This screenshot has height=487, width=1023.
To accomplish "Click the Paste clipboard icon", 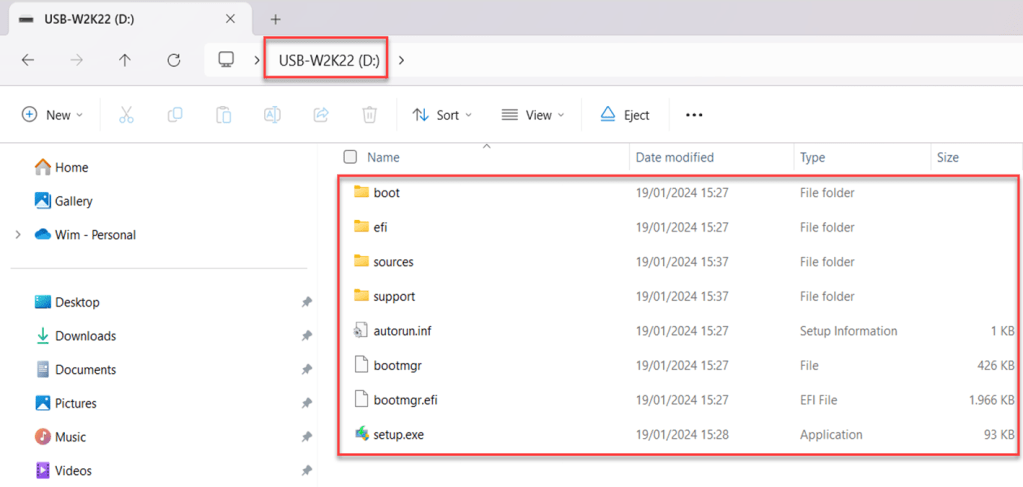I will [224, 115].
